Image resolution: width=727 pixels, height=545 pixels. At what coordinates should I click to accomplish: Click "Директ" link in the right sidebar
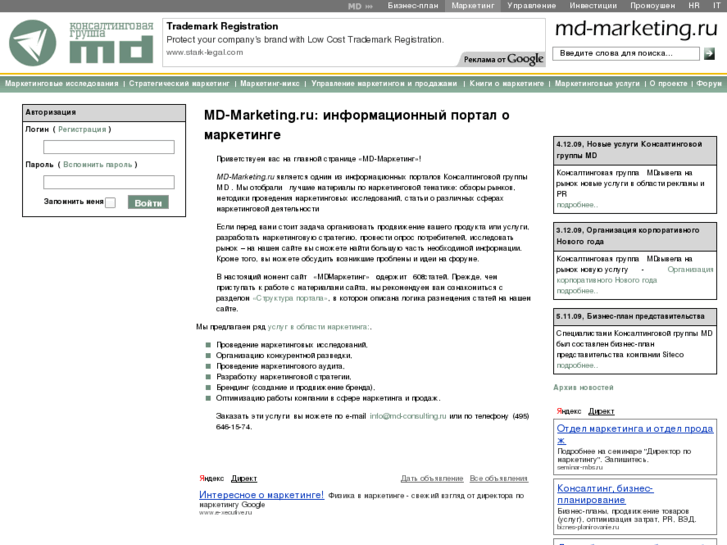point(601,411)
